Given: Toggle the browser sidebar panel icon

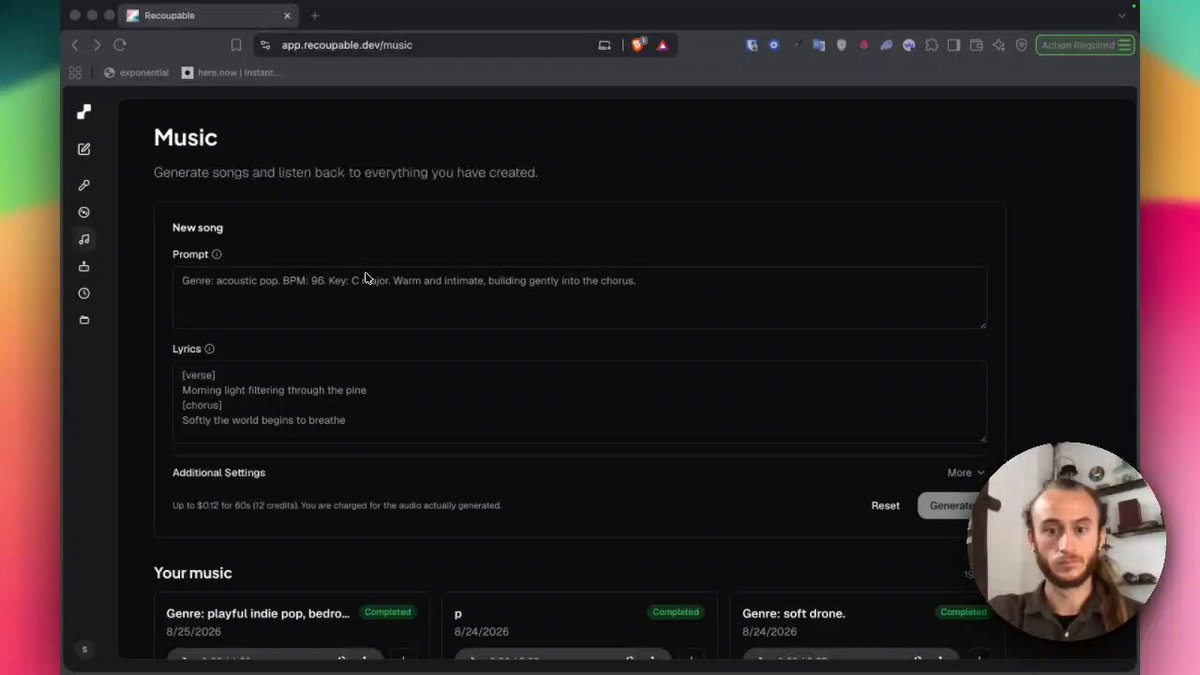Looking at the screenshot, I should (954, 45).
